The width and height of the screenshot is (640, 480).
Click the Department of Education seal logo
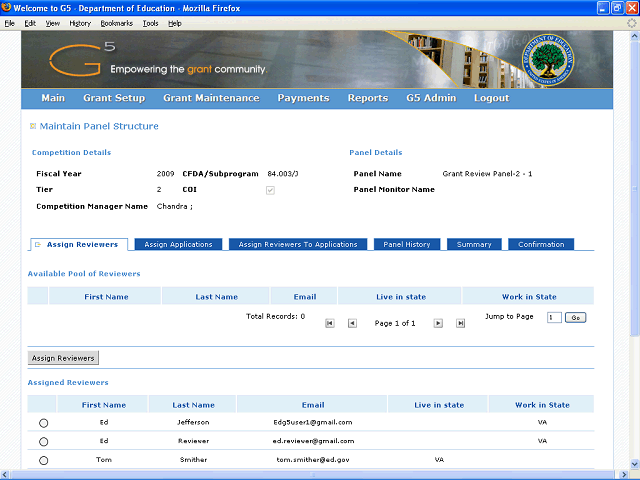pos(549,60)
